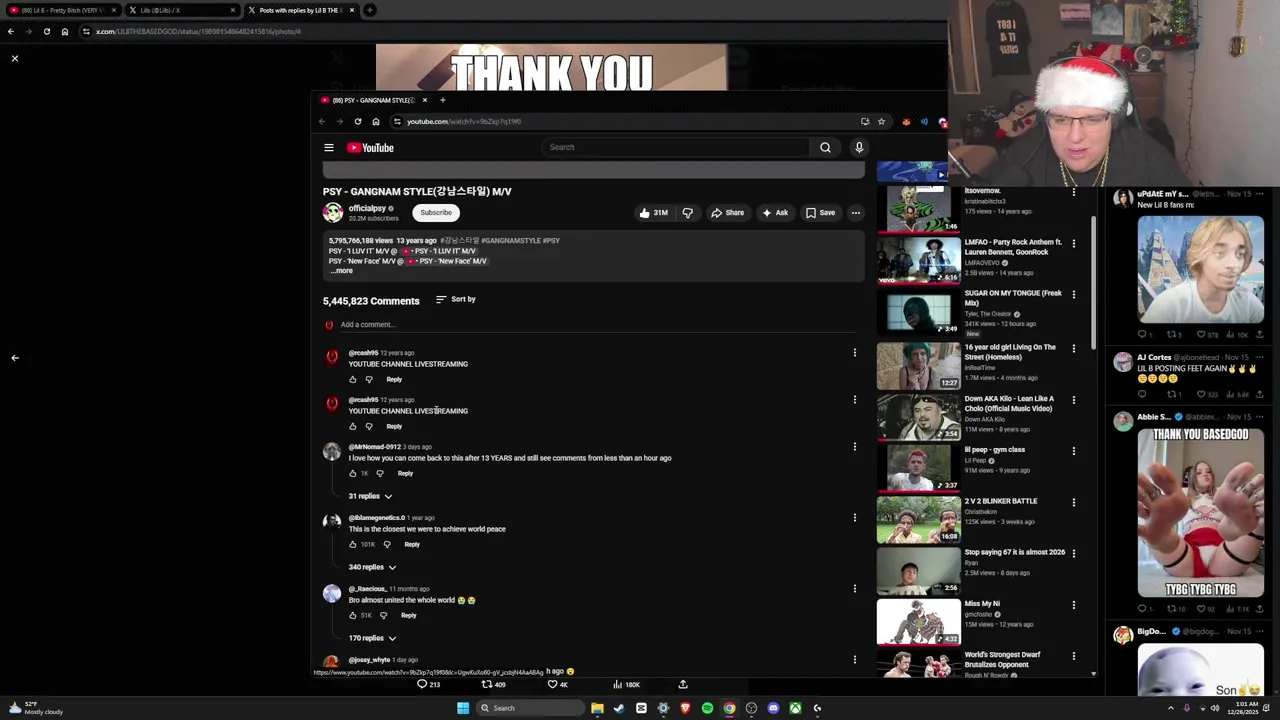This screenshot has width=1280, height=720.
Task: Like the MrNomad-0912 comment
Action: pyautogui.click(x=352, y=473)
